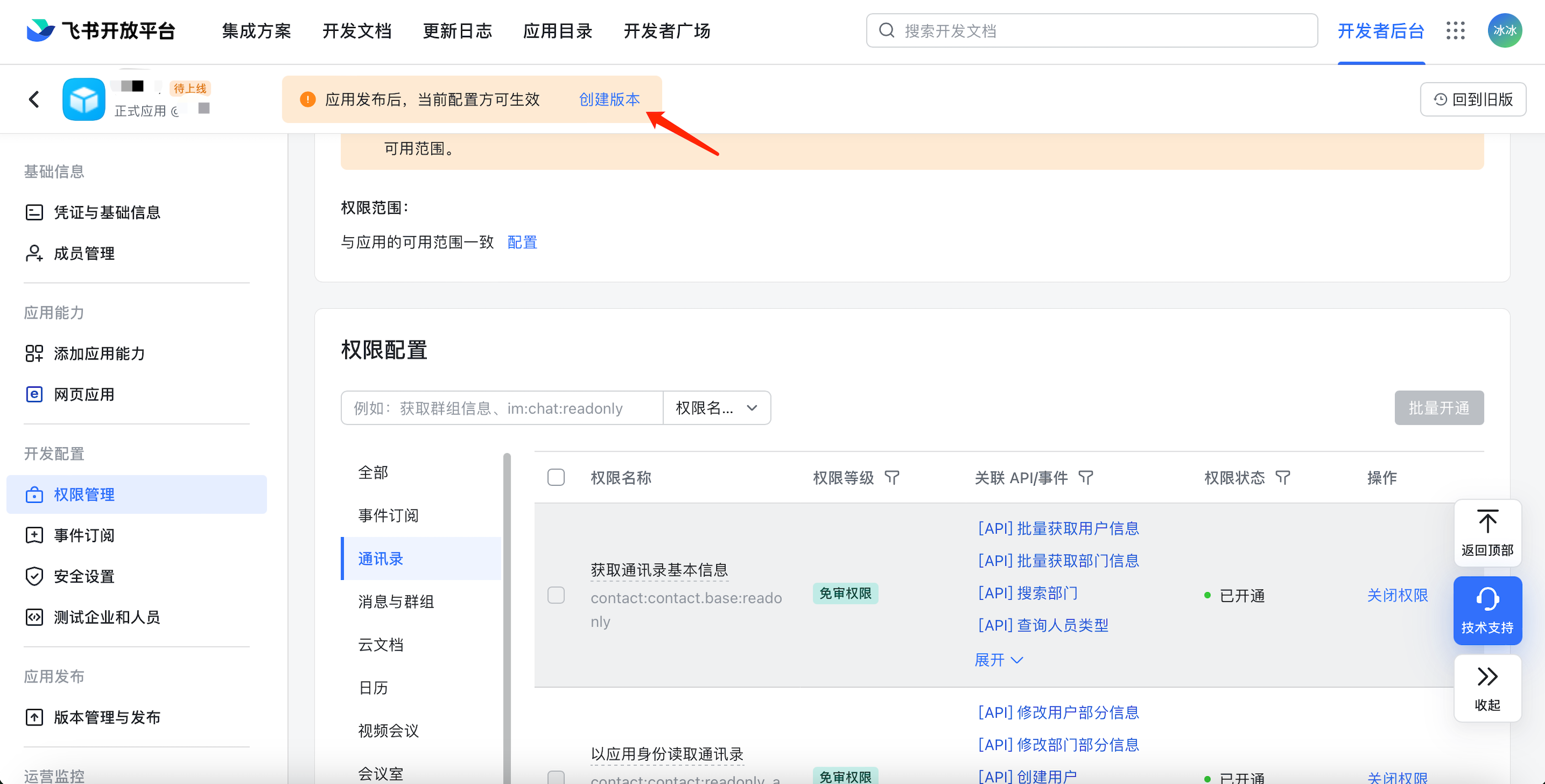Click the 网页应用 icon in the sidebar
The image size is (1545, 784).
click(34, 394)
